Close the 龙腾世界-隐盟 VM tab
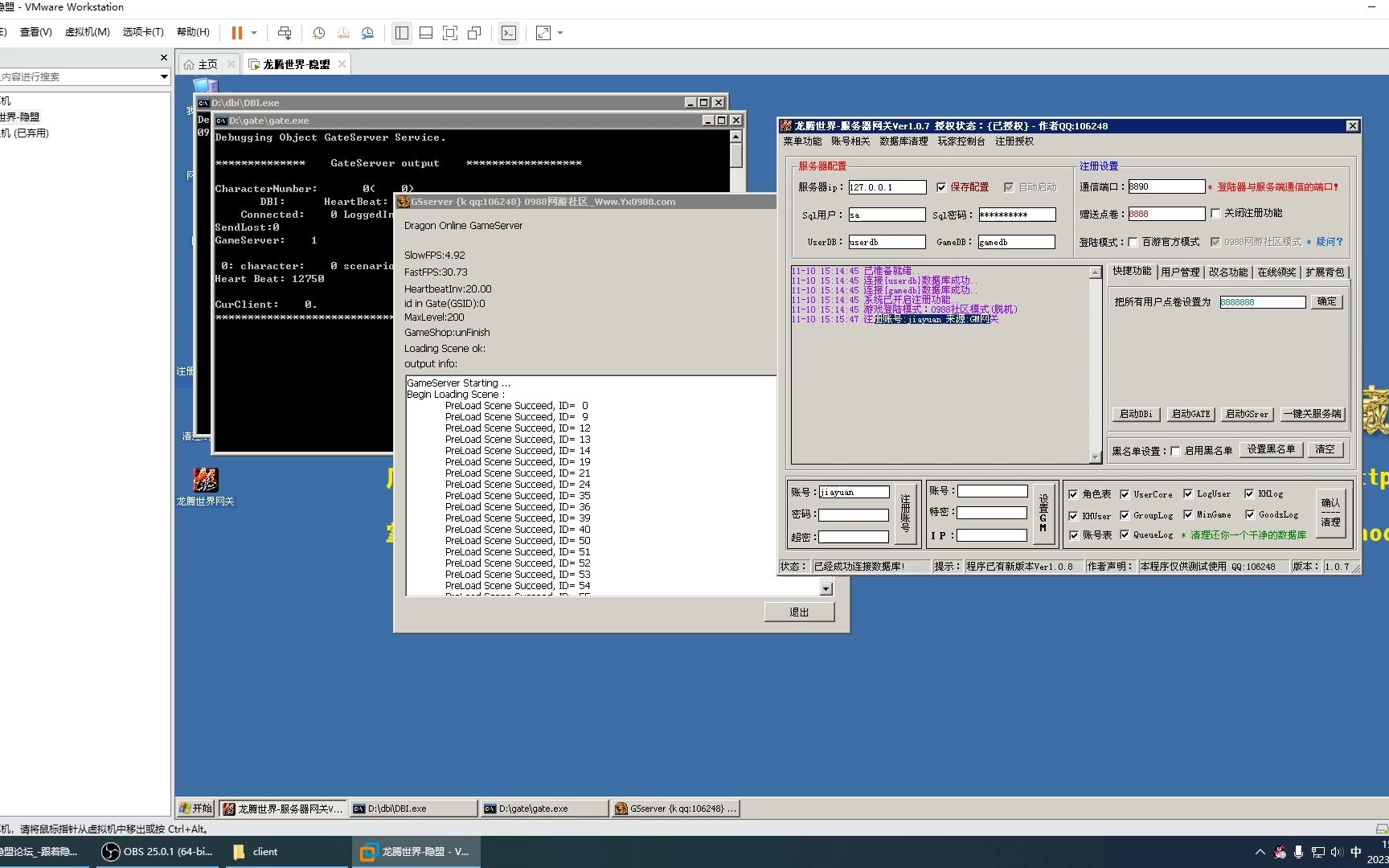 [342, 64]
